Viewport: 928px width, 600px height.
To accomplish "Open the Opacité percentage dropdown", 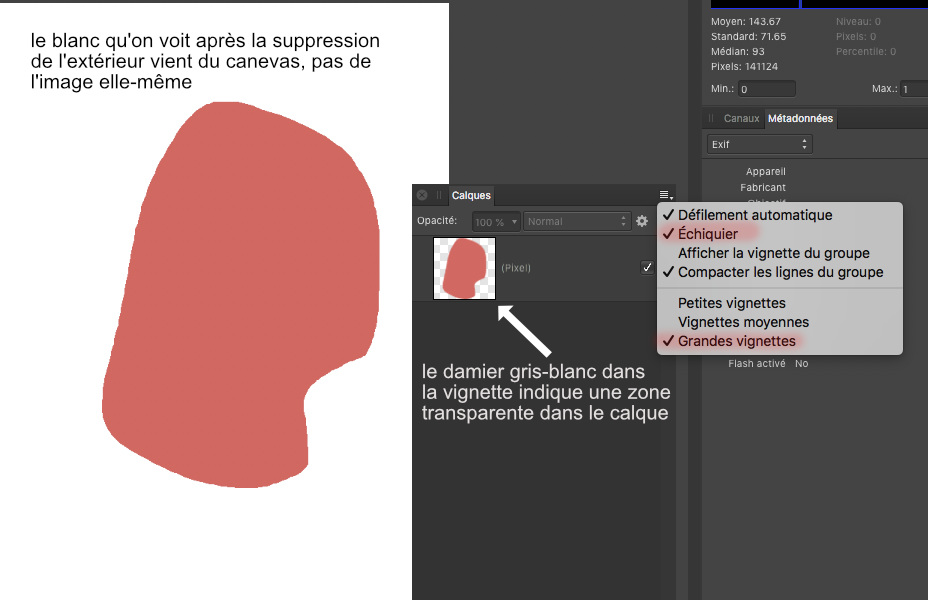I will pyautogui.click(x=496, y=222).
